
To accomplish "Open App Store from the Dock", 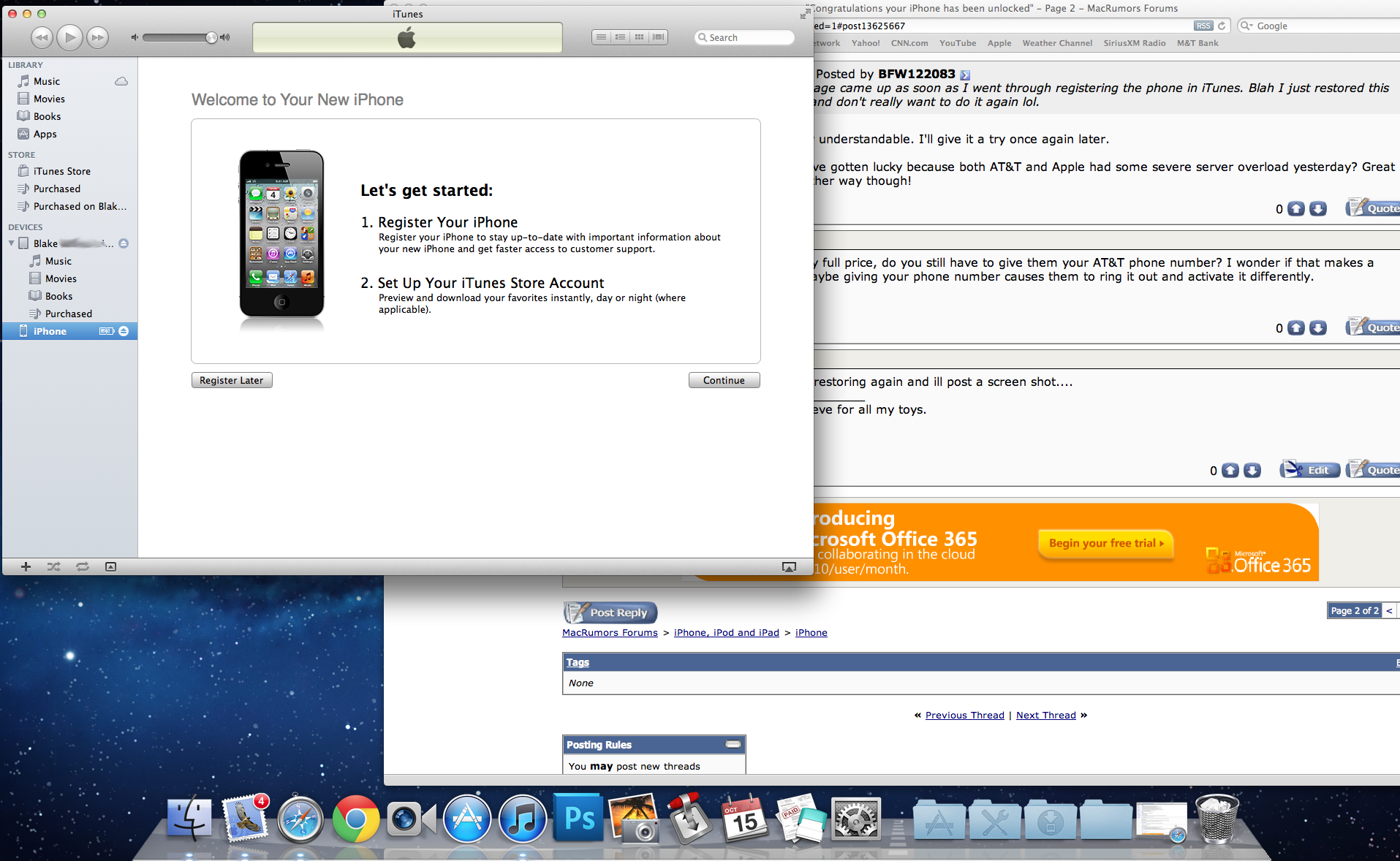I will click(x=467, y=819).
